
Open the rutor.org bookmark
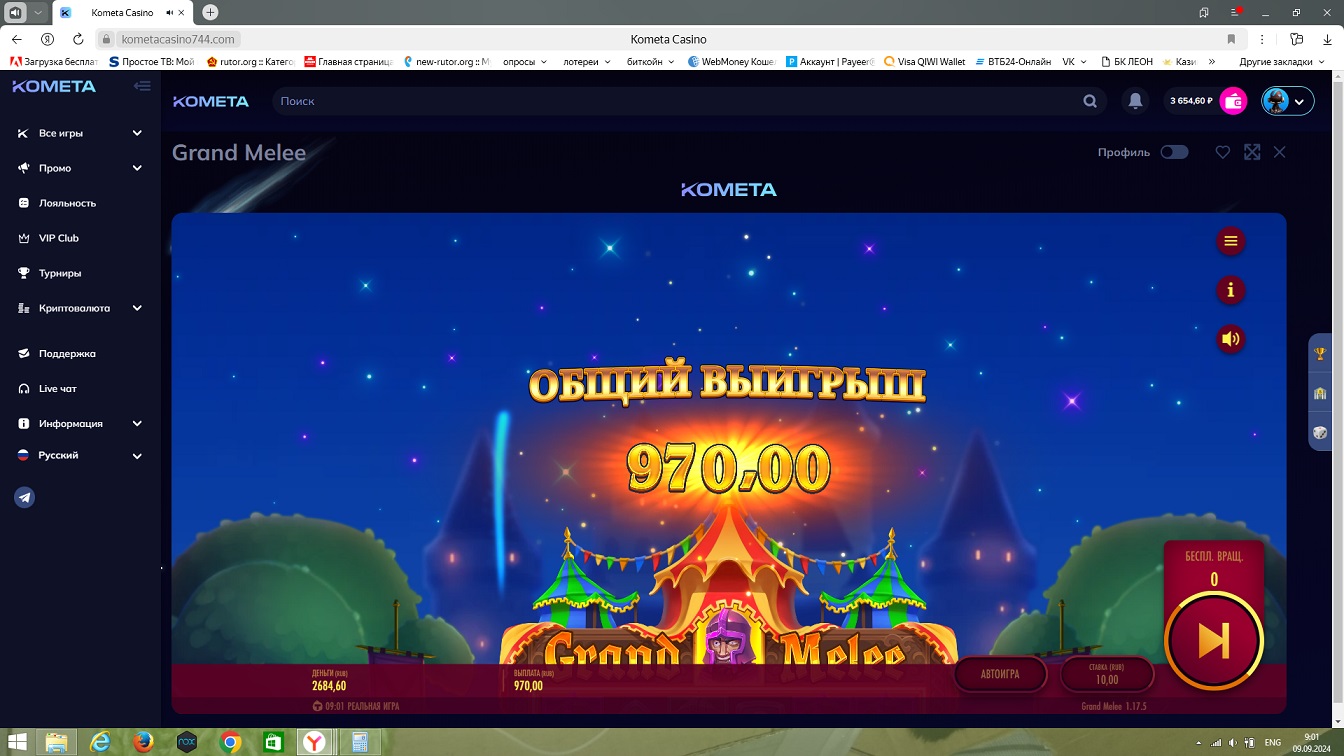pos(250,61)
